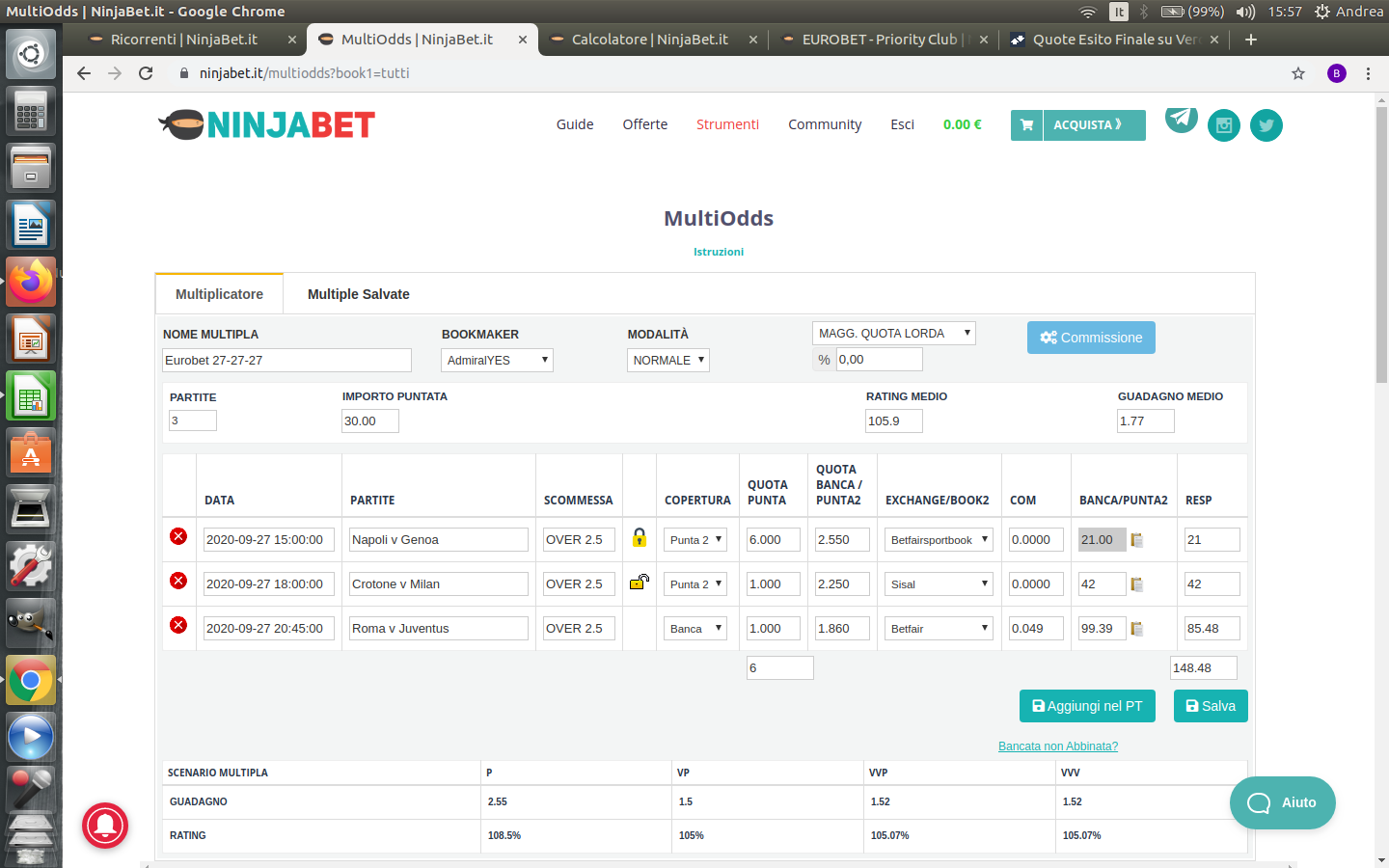Click the Commissione button
The height and width of the screenshot is (868, 1389).
pyautogui.click(x=1091, y=338)
